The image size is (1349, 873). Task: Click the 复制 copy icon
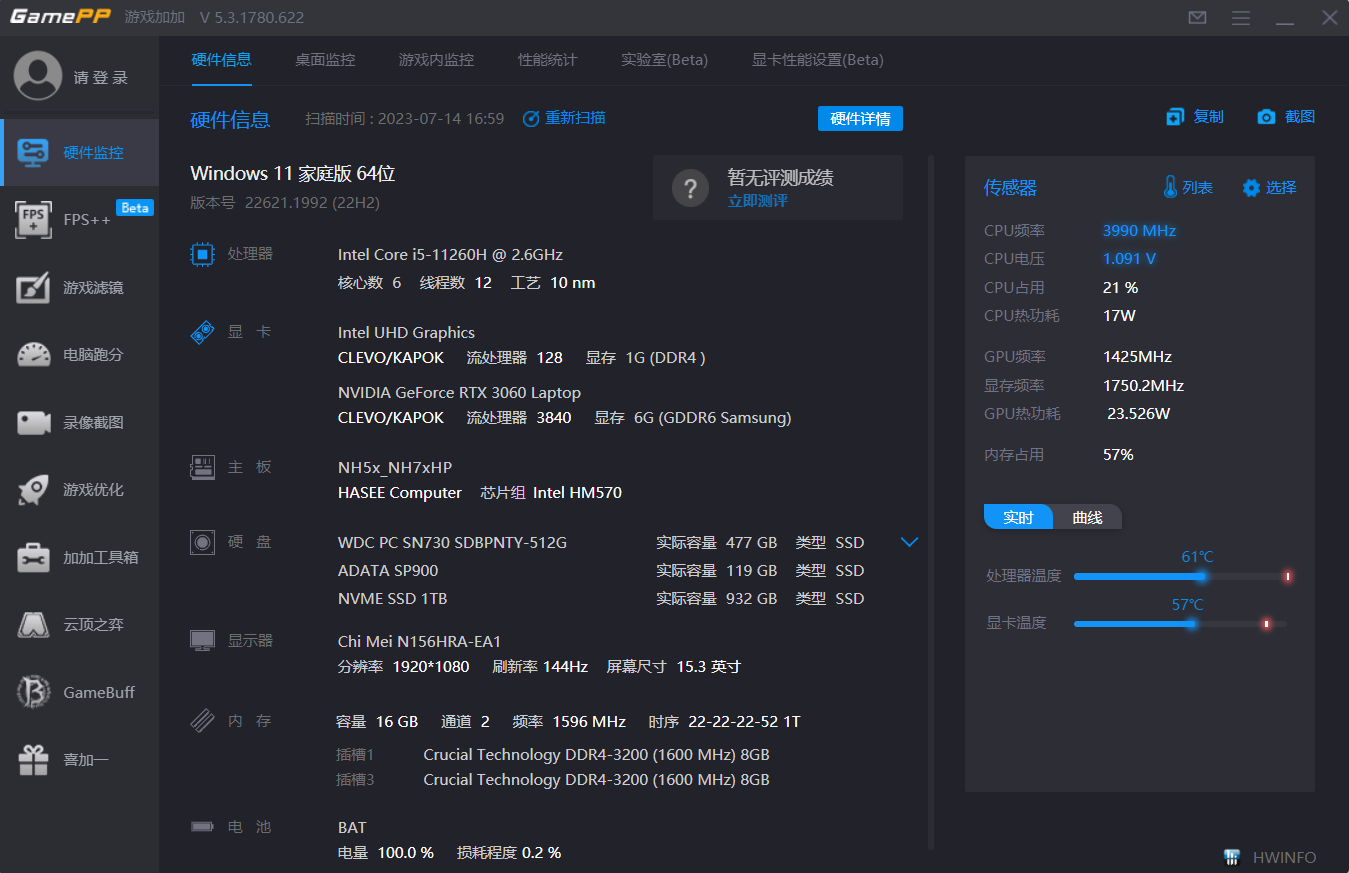coord(1175,117)
